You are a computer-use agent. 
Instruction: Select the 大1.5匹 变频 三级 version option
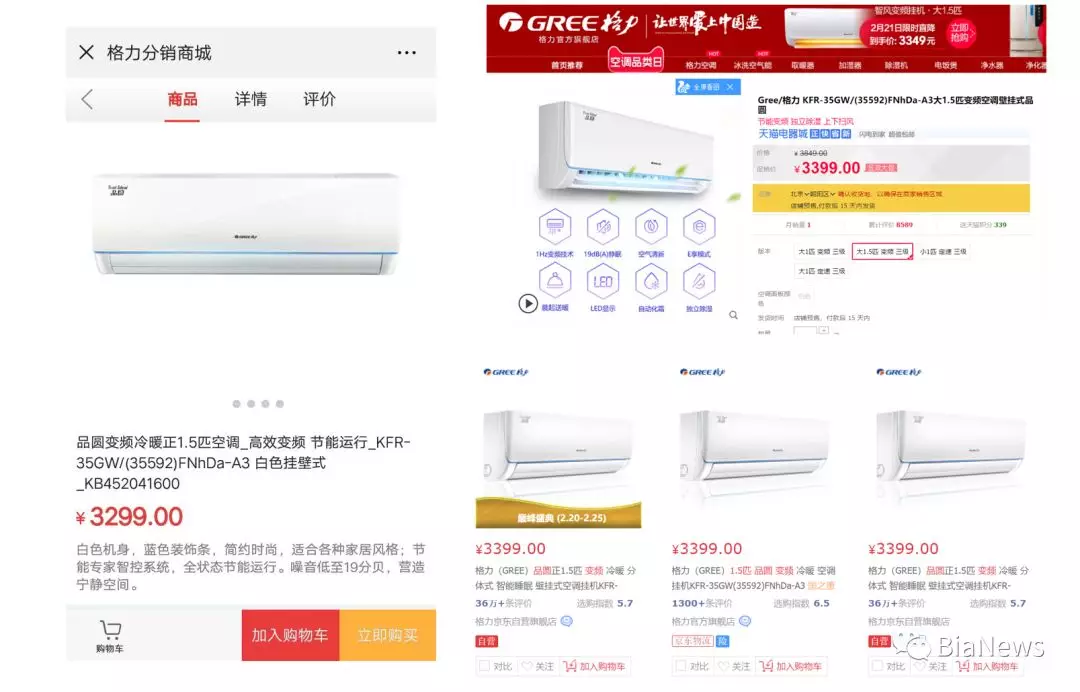point(882,251)
